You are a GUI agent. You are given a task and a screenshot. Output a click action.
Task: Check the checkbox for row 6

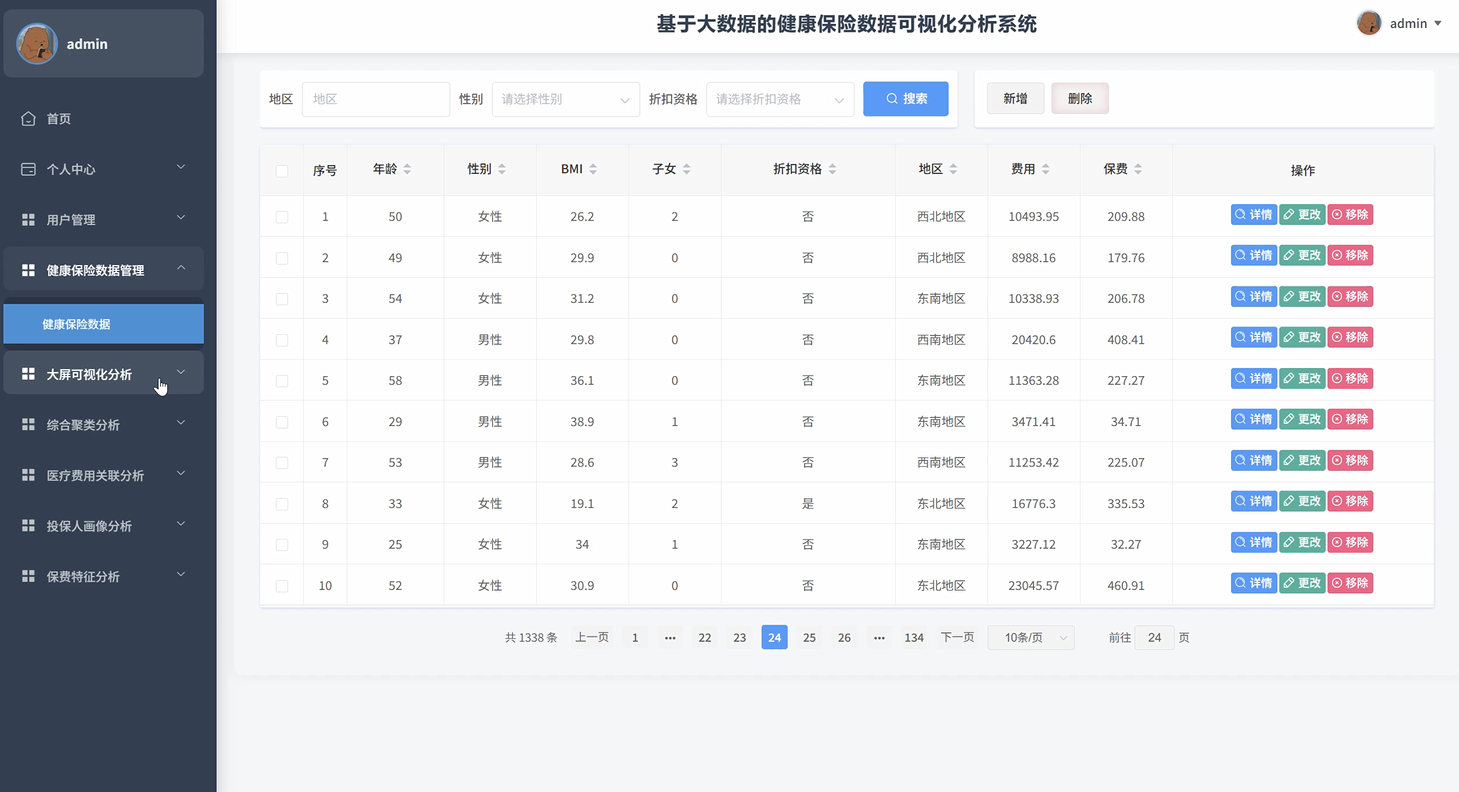tap(282, 422)
